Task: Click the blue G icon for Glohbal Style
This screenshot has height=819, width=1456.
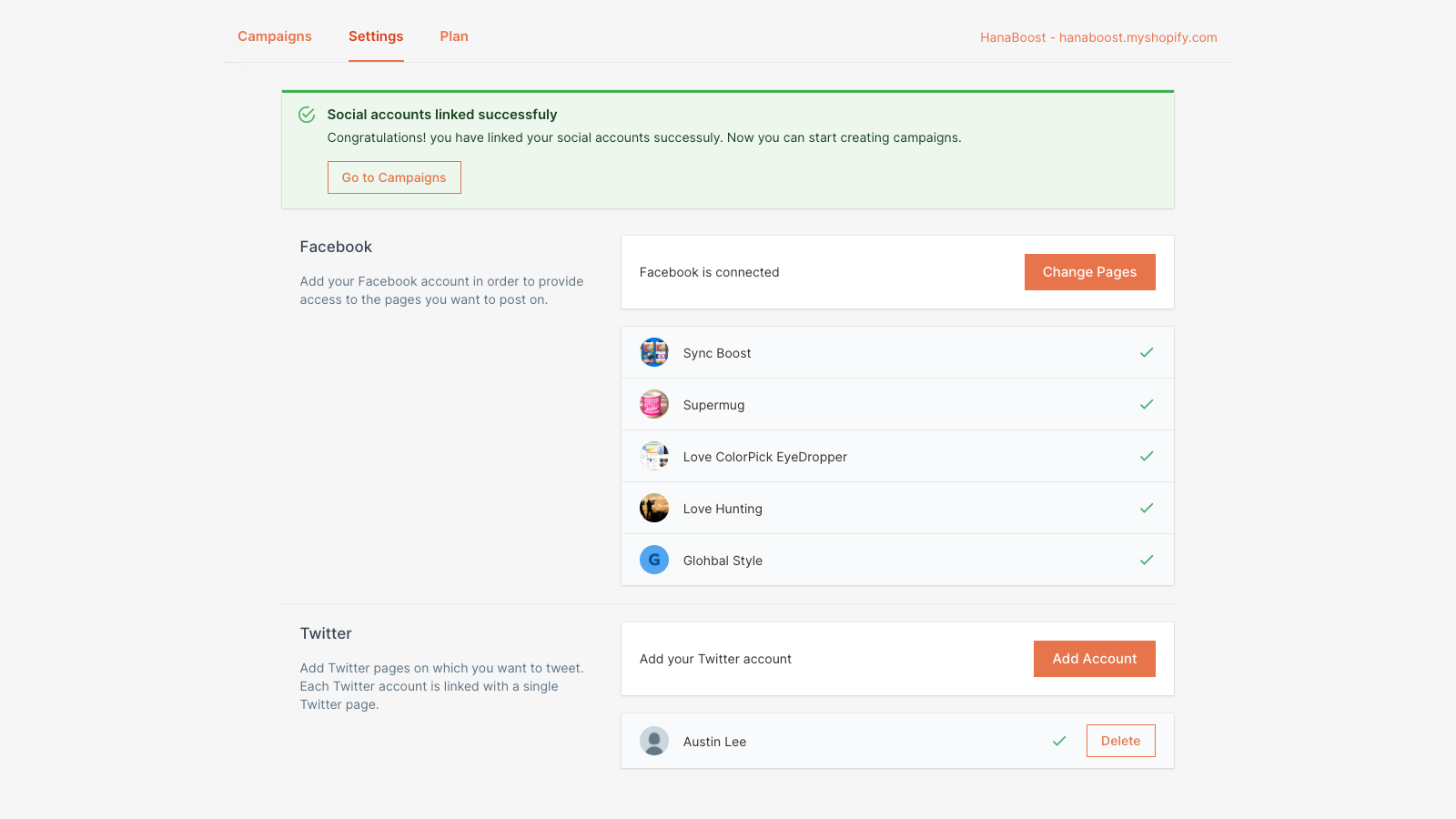Action: pyautogui.click(x=653, y=560)
